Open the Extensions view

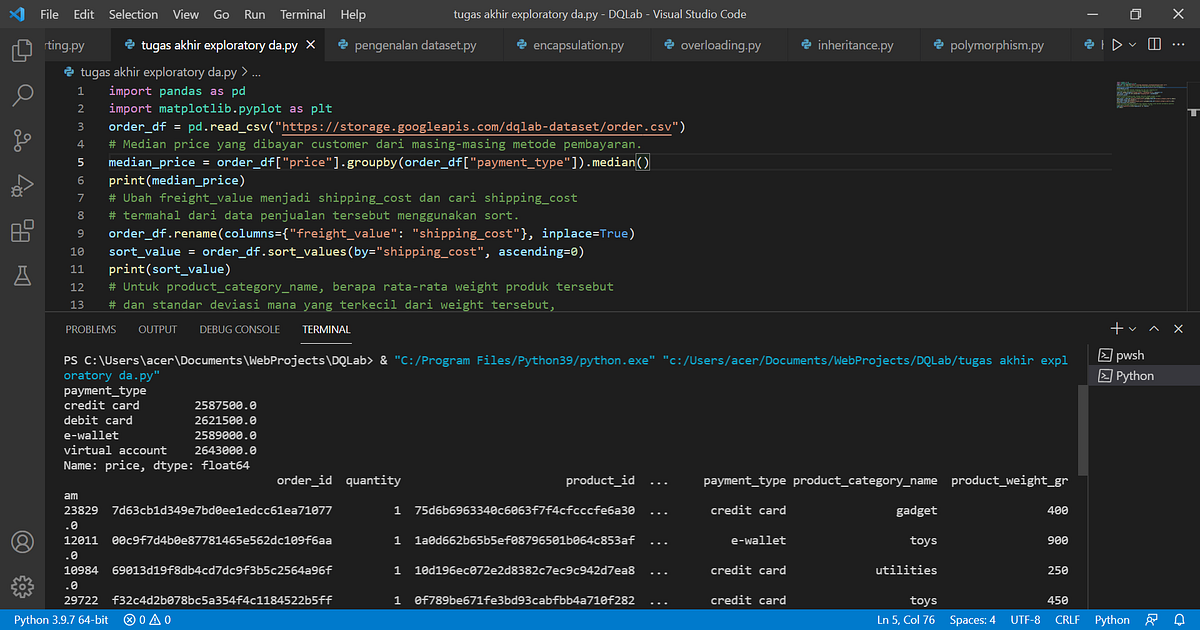22,230
